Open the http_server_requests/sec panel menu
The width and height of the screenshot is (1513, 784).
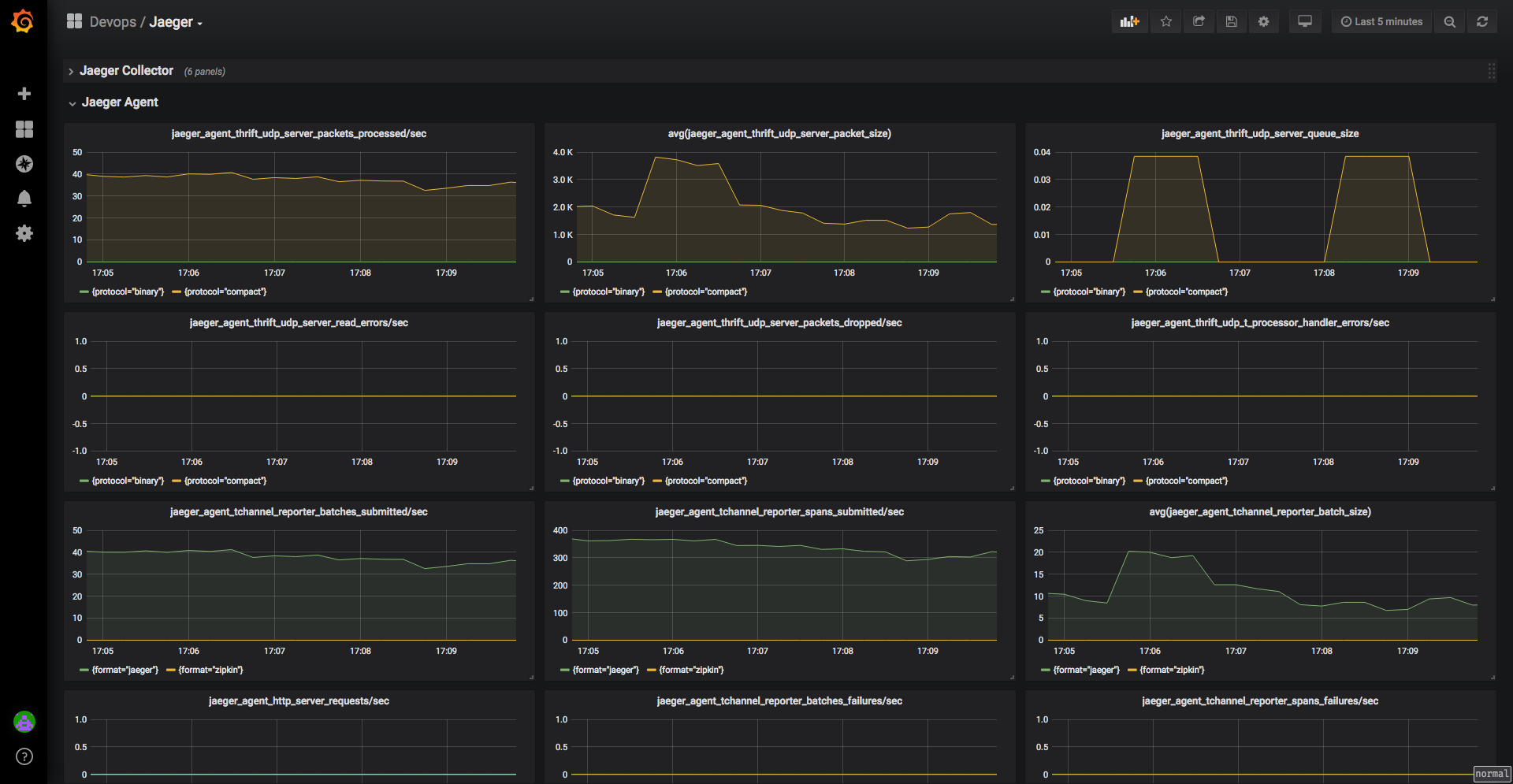[299, 701]
